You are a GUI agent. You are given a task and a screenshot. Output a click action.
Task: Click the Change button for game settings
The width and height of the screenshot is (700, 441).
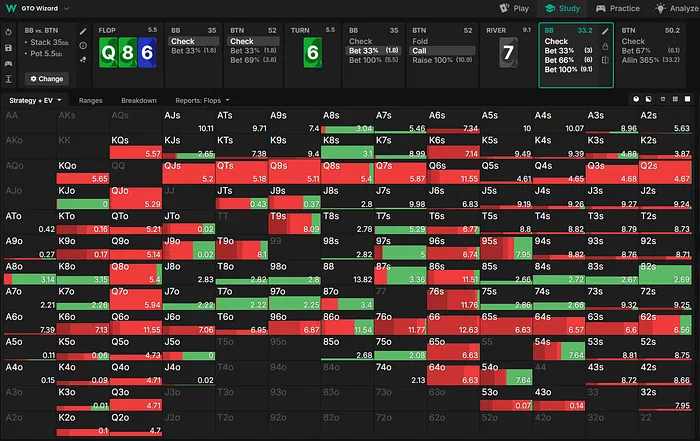pyautogui.click(x=45, y=78)
